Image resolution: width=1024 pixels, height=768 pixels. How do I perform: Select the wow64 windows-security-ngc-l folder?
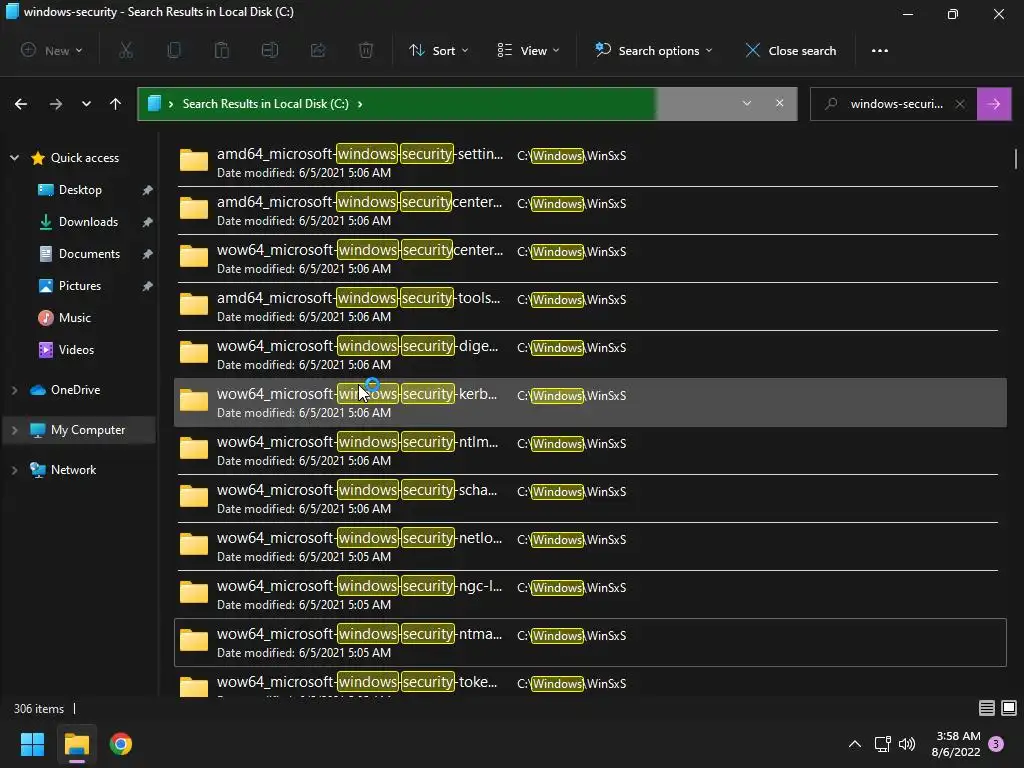590,594
